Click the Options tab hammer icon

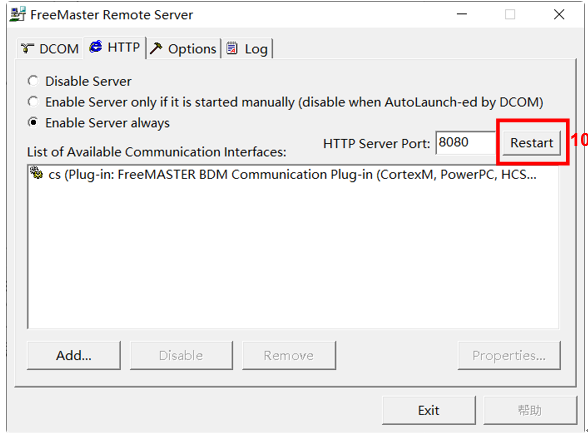(156, 48)
